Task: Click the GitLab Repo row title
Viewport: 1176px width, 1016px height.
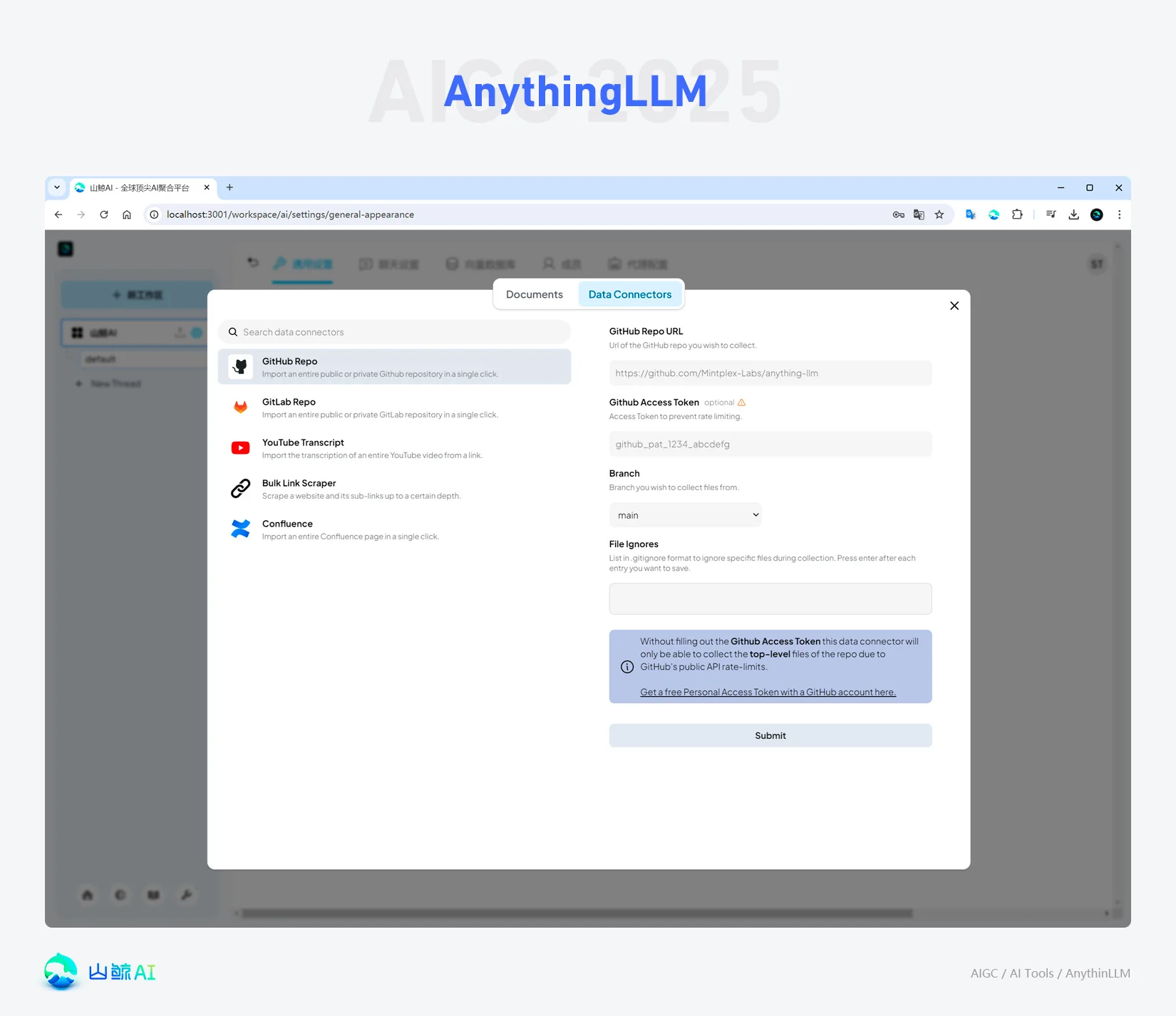Action: click(289, 402)
